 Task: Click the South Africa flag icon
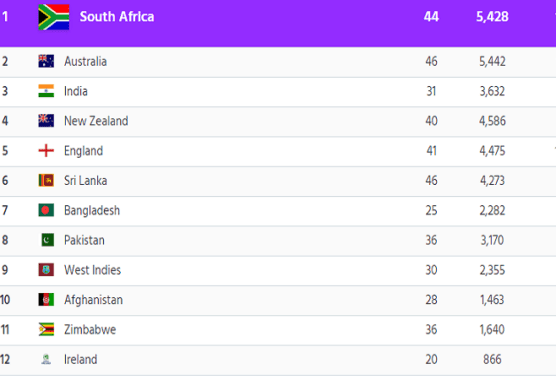pyautogui.click(x=54, y=17)
